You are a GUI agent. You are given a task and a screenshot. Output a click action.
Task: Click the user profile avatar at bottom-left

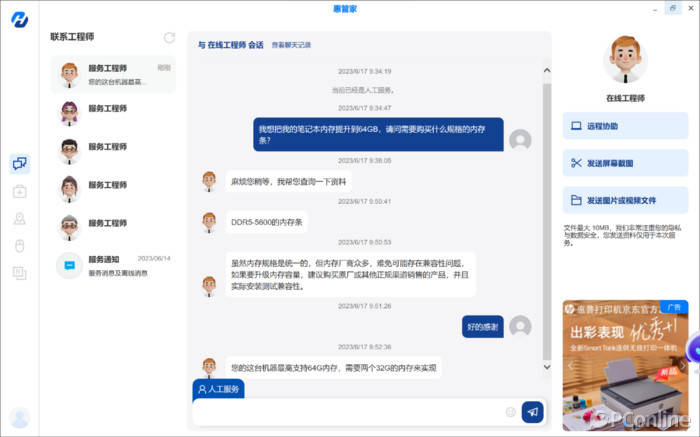(x=19, y=417)
